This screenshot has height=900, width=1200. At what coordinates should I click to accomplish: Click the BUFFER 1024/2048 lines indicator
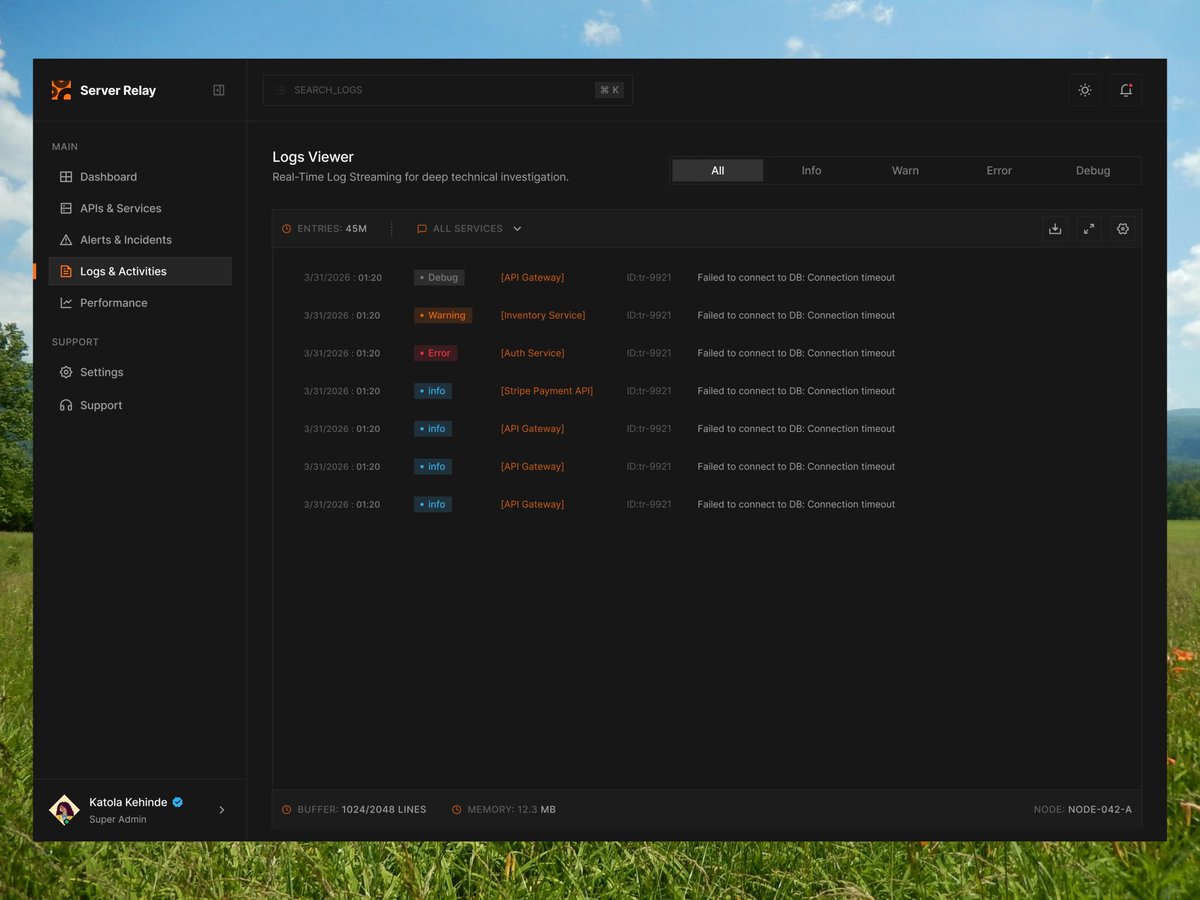(355, 809)
